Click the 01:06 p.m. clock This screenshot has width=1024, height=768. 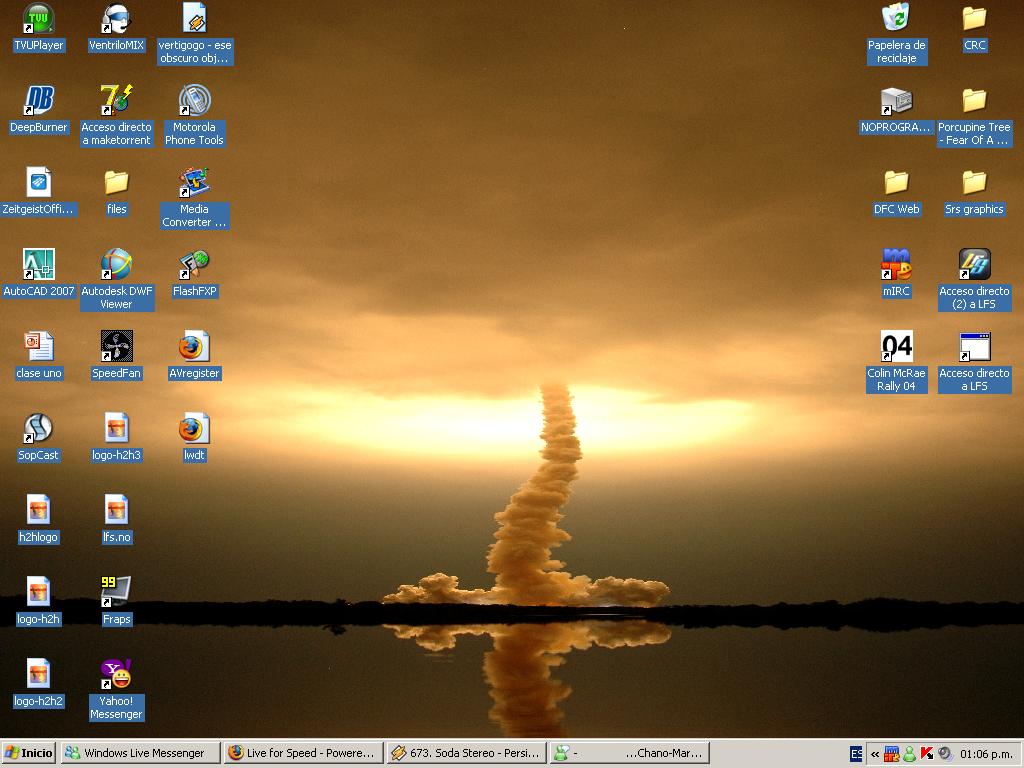pyautogui.click(x=986, y=754)
